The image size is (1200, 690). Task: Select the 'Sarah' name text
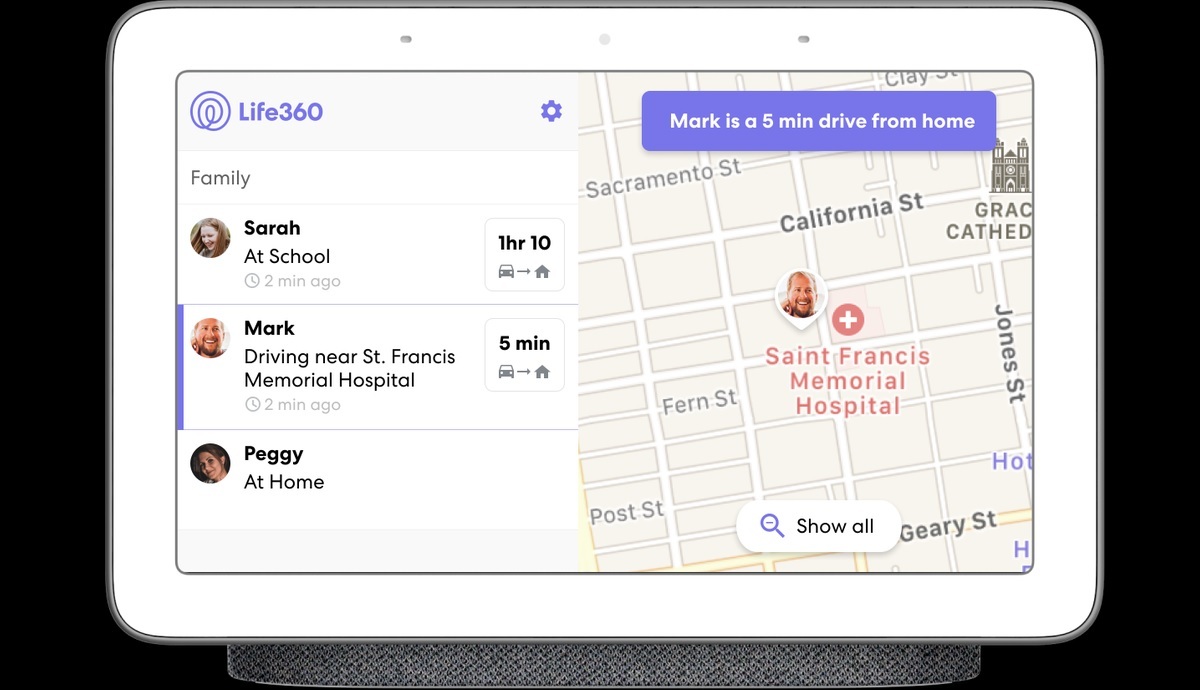tap(272, 228)
